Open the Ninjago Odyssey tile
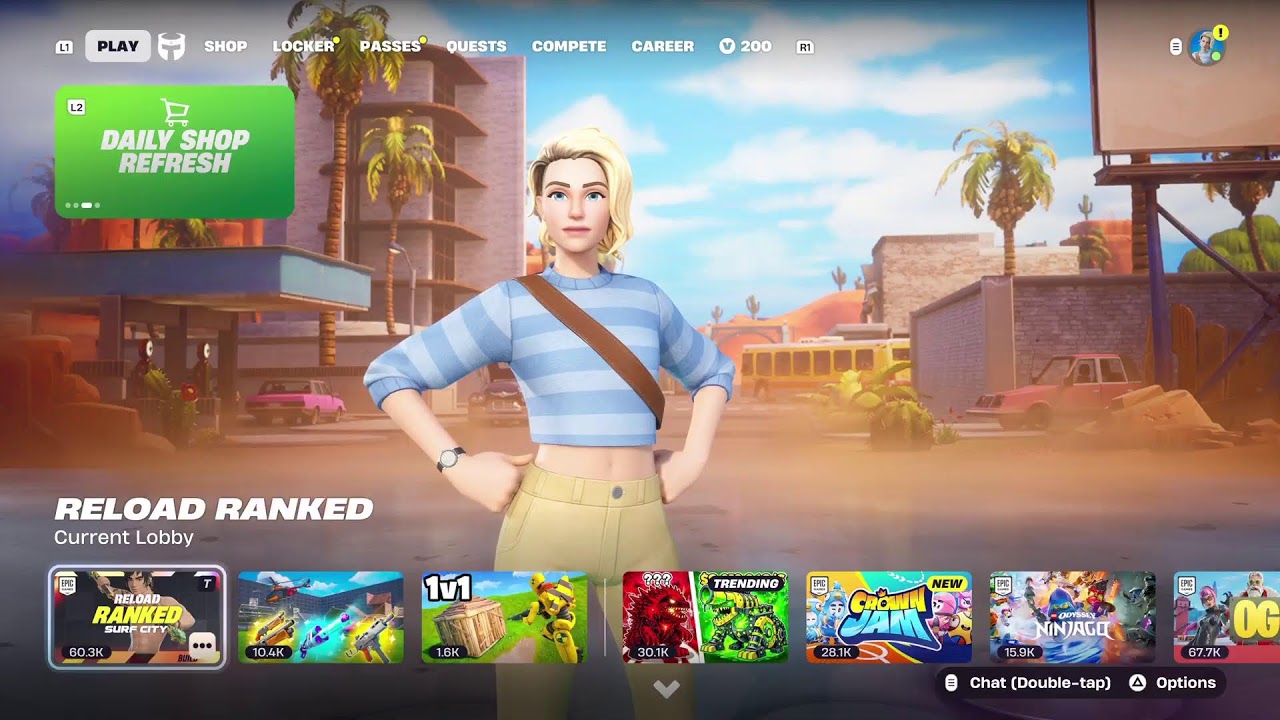1280x720 pixels. click(1073, 618)
